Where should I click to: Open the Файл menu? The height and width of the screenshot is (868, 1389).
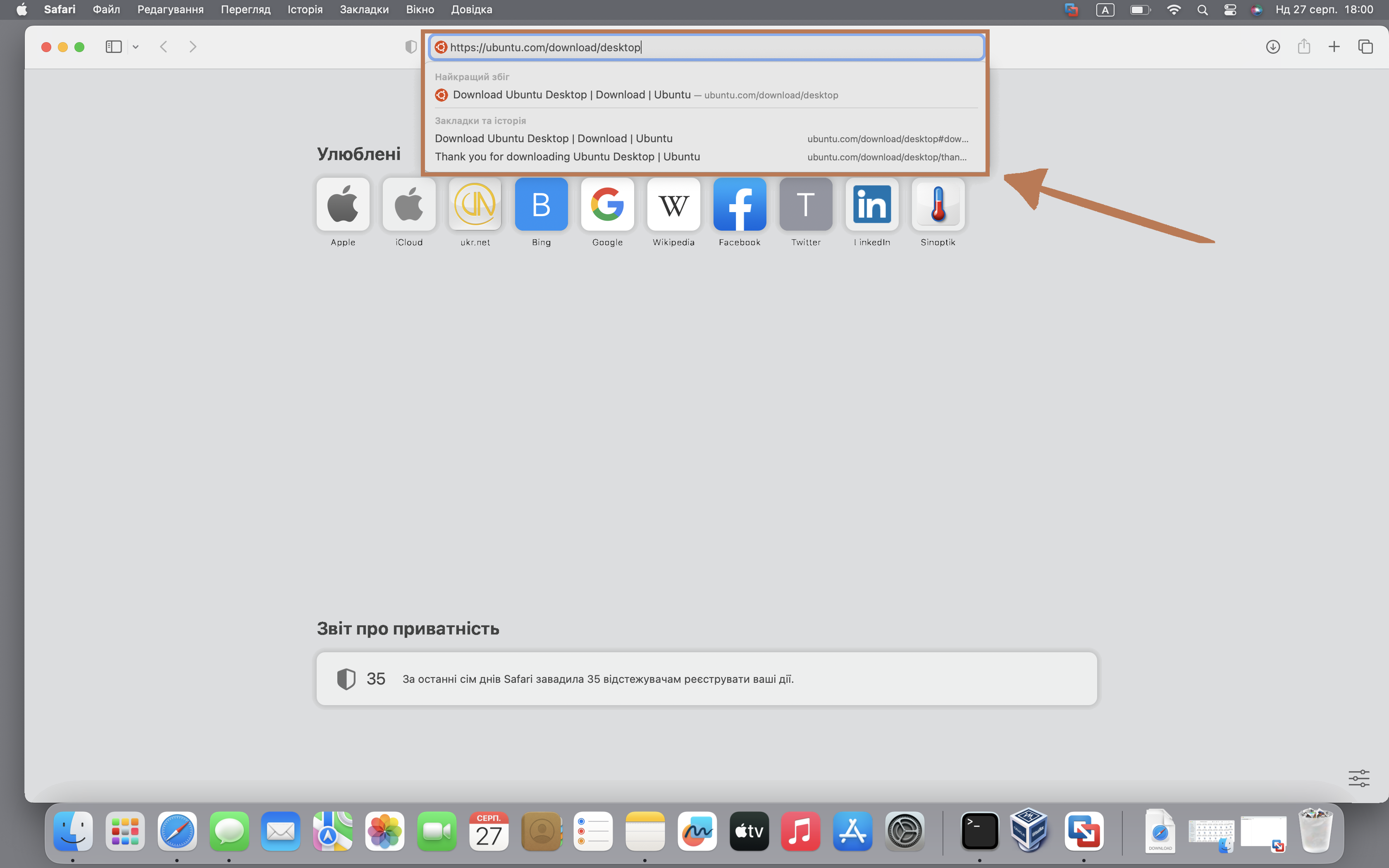coord(106,9)
